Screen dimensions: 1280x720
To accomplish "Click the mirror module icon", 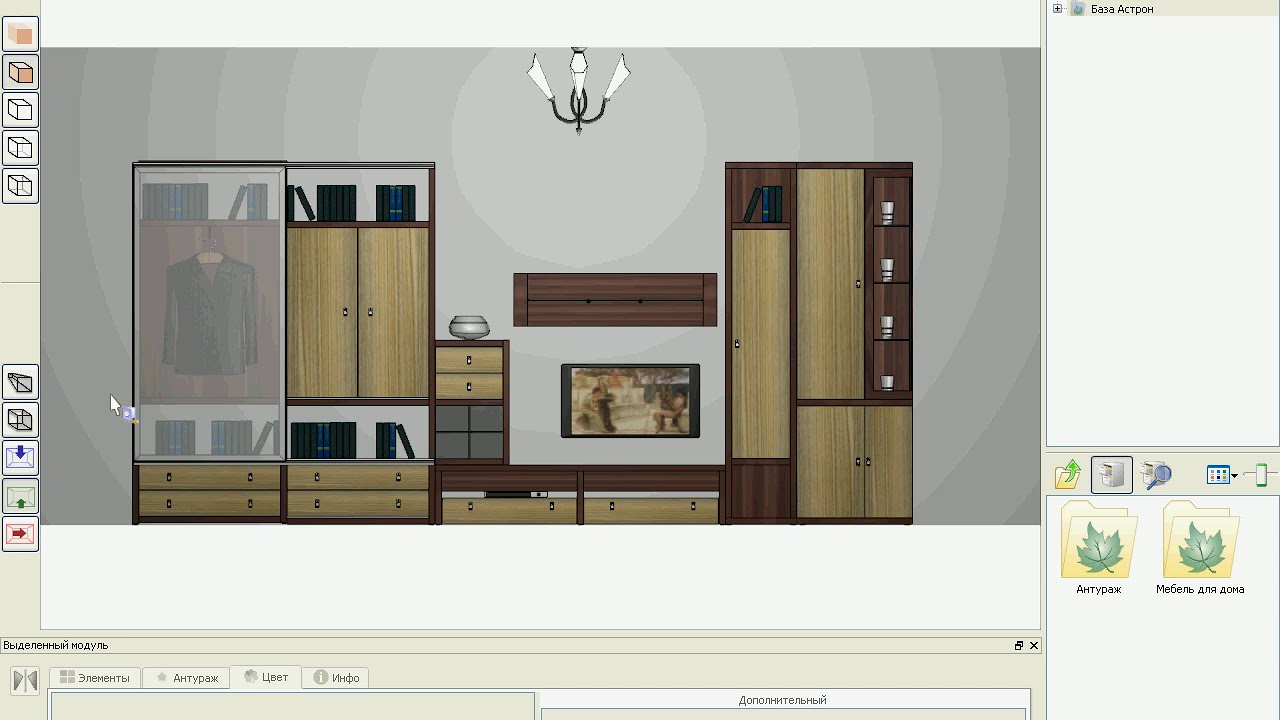I will point(25,680).
